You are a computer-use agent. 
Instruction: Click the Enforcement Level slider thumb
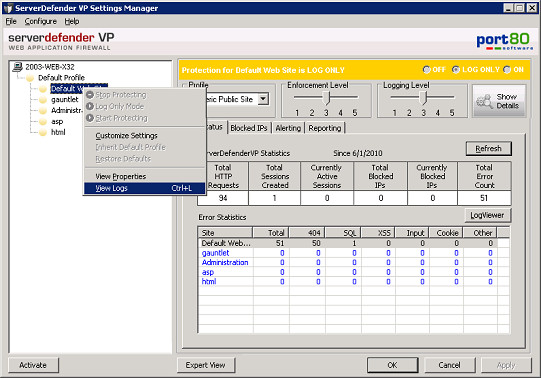(x=326, y=98)
